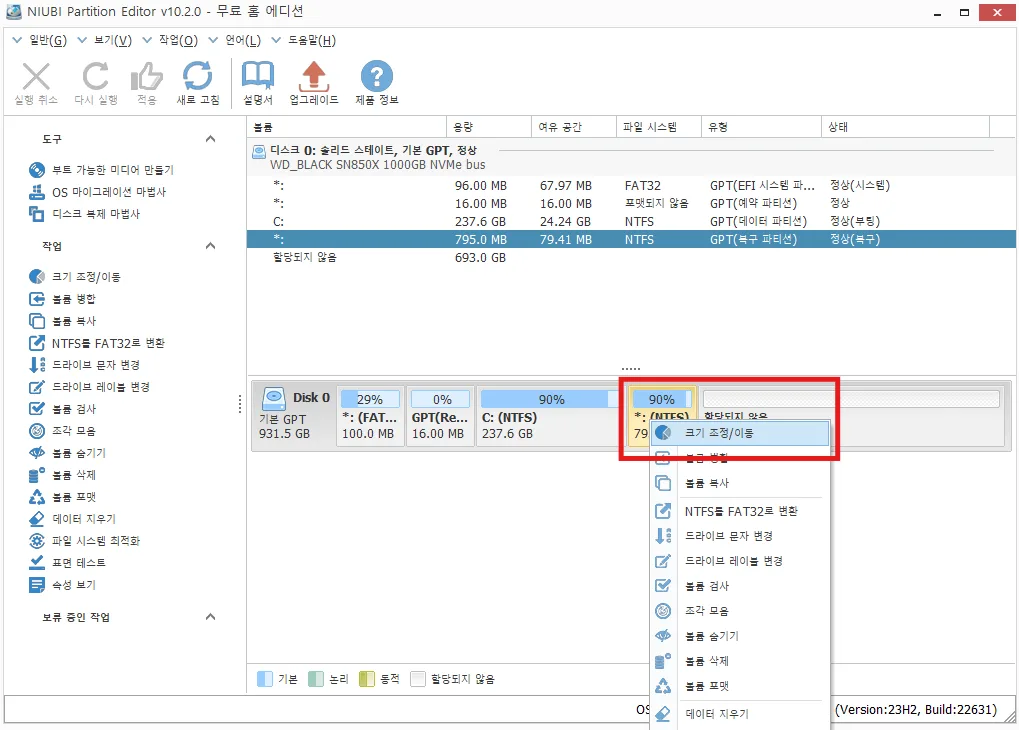The width and height of the screenshot is (1019, 730).
Task: Choose 볼륨 숨기기 in the context menu
Action: pos(740,636)
